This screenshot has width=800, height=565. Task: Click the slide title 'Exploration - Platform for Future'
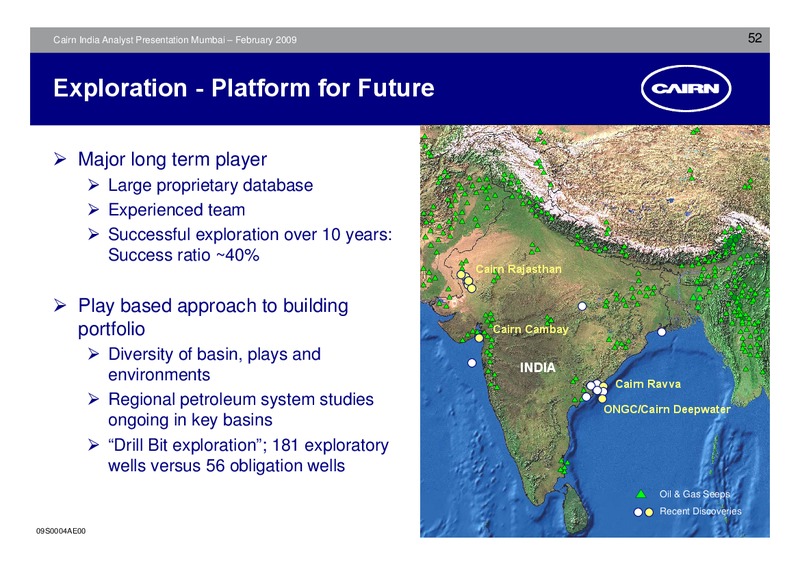[244, 88]
